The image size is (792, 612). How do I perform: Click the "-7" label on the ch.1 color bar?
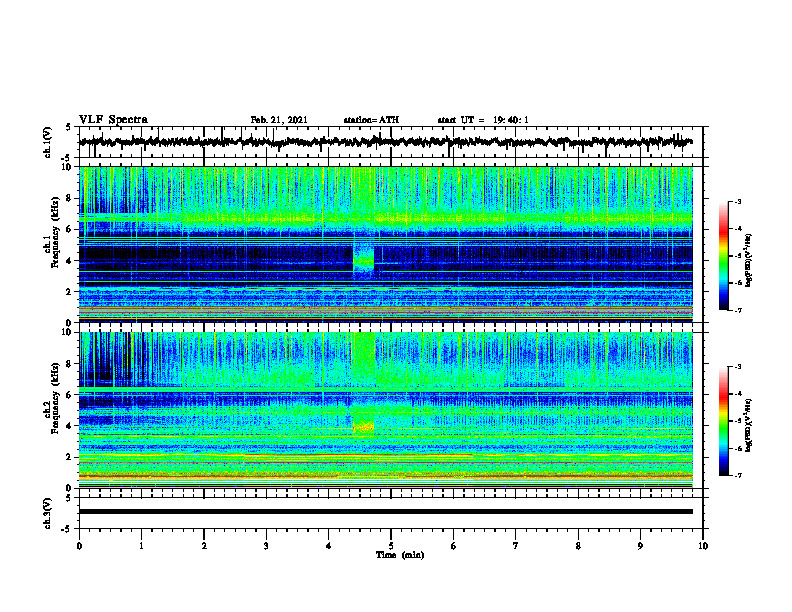(737, 310)
